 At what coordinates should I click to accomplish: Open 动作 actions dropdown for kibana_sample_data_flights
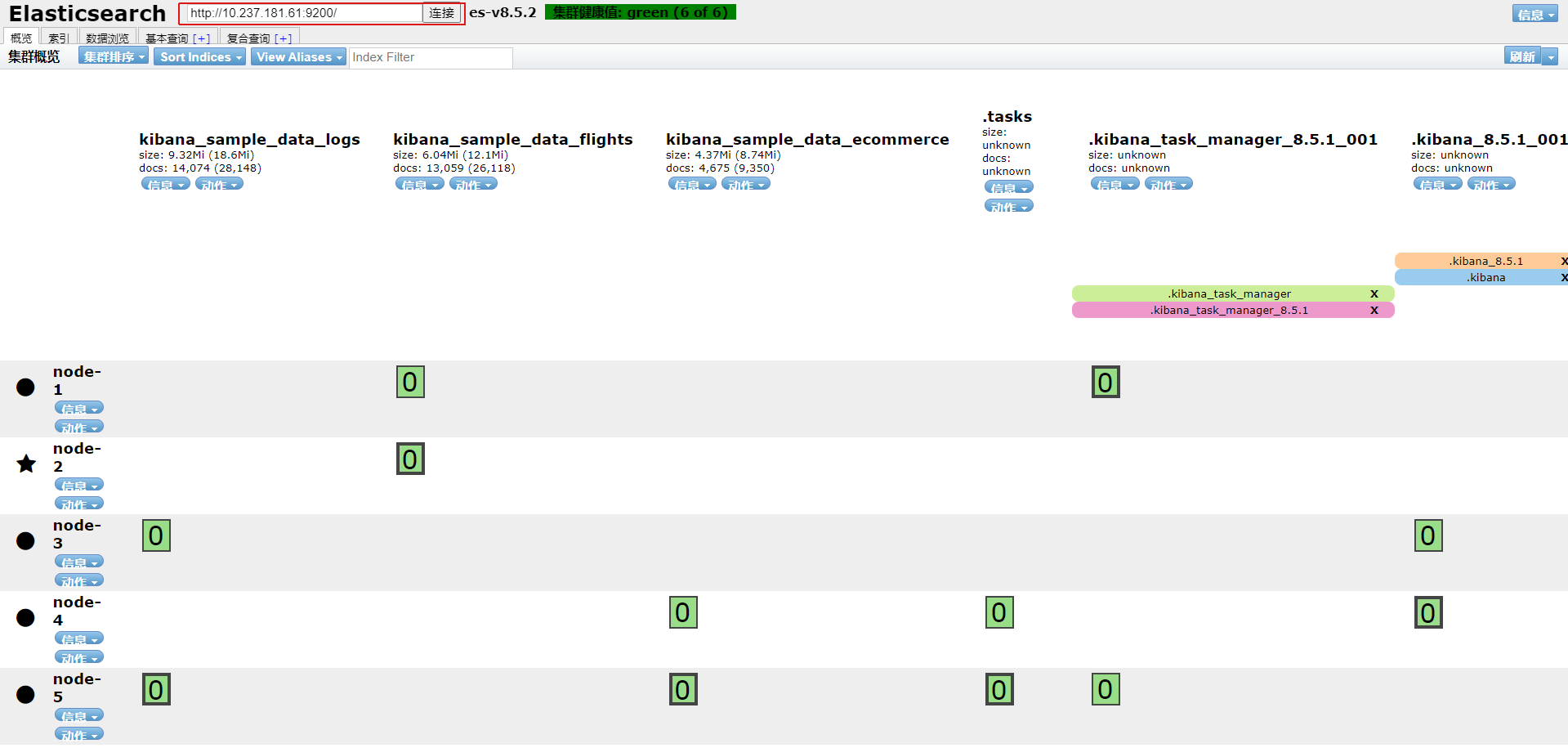pyautogui.click(x=473, y=184)
